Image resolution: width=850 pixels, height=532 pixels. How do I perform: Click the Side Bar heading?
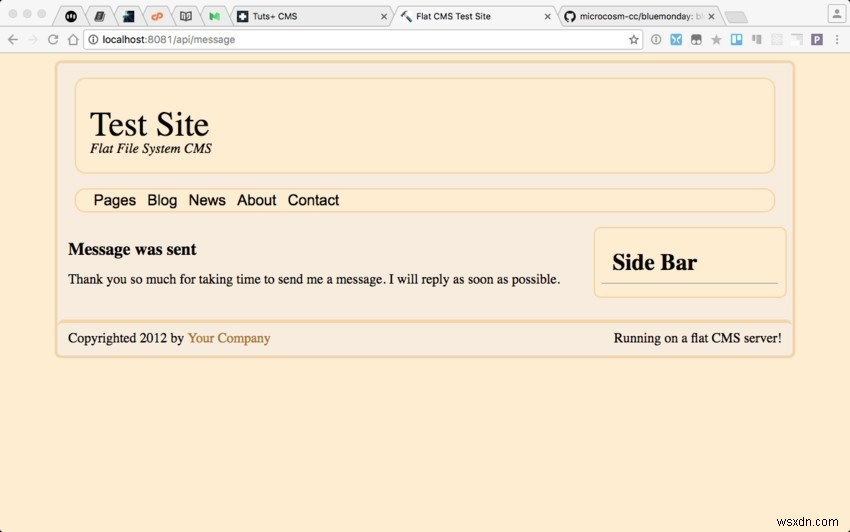[x=654, y=262]
